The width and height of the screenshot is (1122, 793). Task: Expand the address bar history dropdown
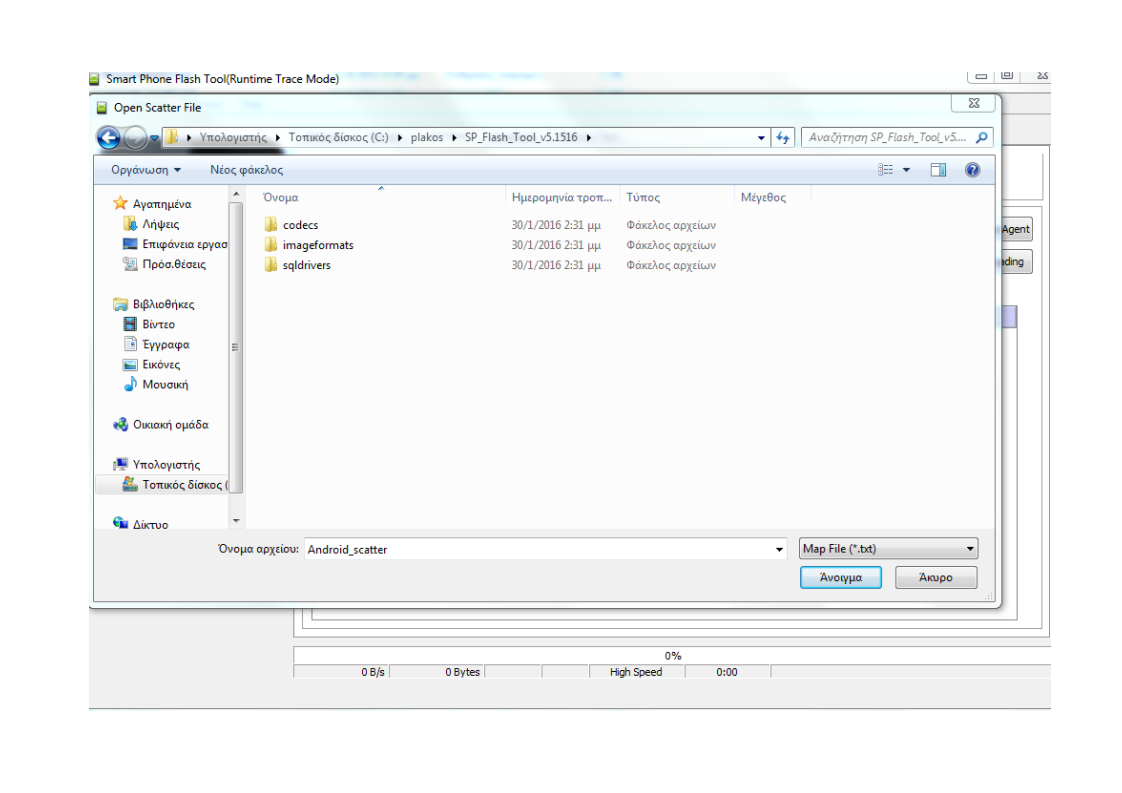click(761, 137)
